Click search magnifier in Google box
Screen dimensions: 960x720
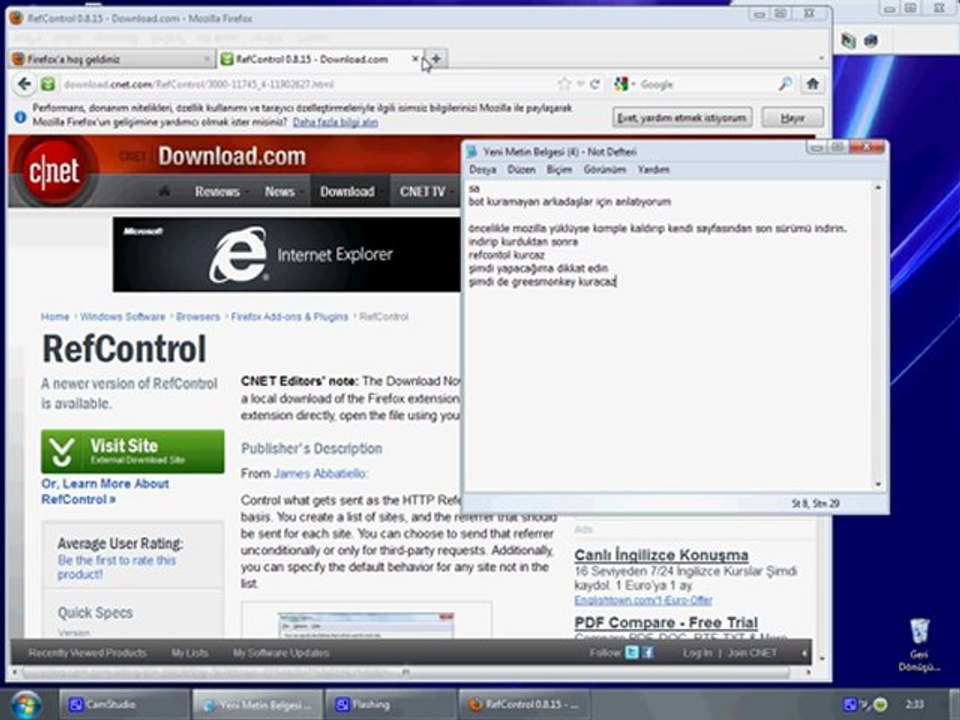[x=785, y=84]
